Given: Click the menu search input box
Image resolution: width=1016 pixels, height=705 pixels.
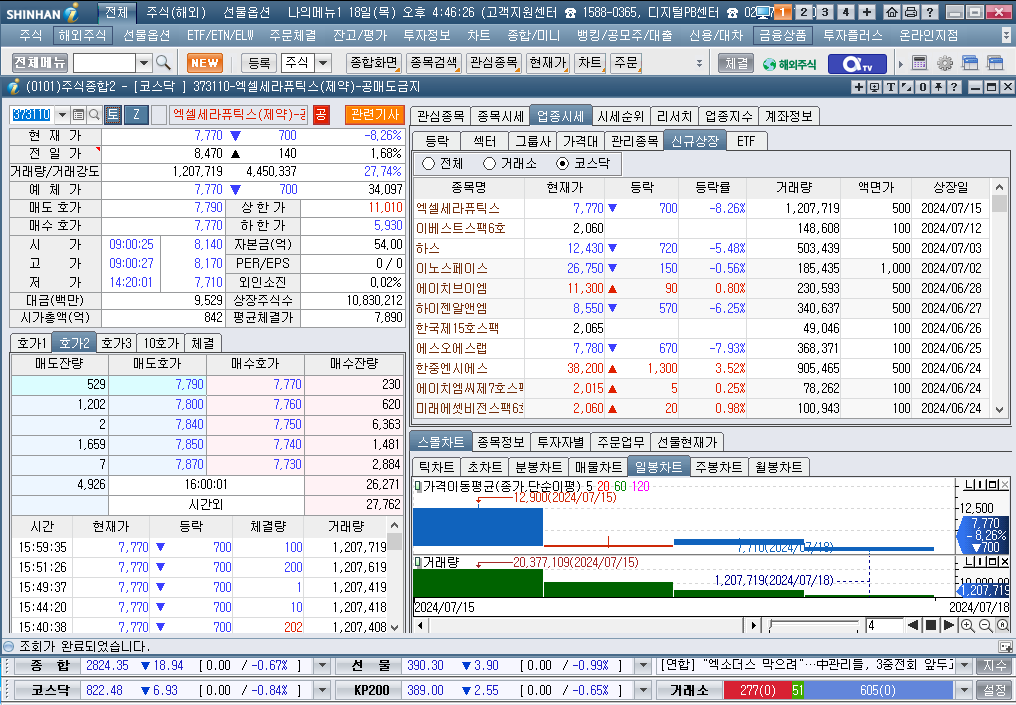Looking at the screenshot, I should (104, 63).
